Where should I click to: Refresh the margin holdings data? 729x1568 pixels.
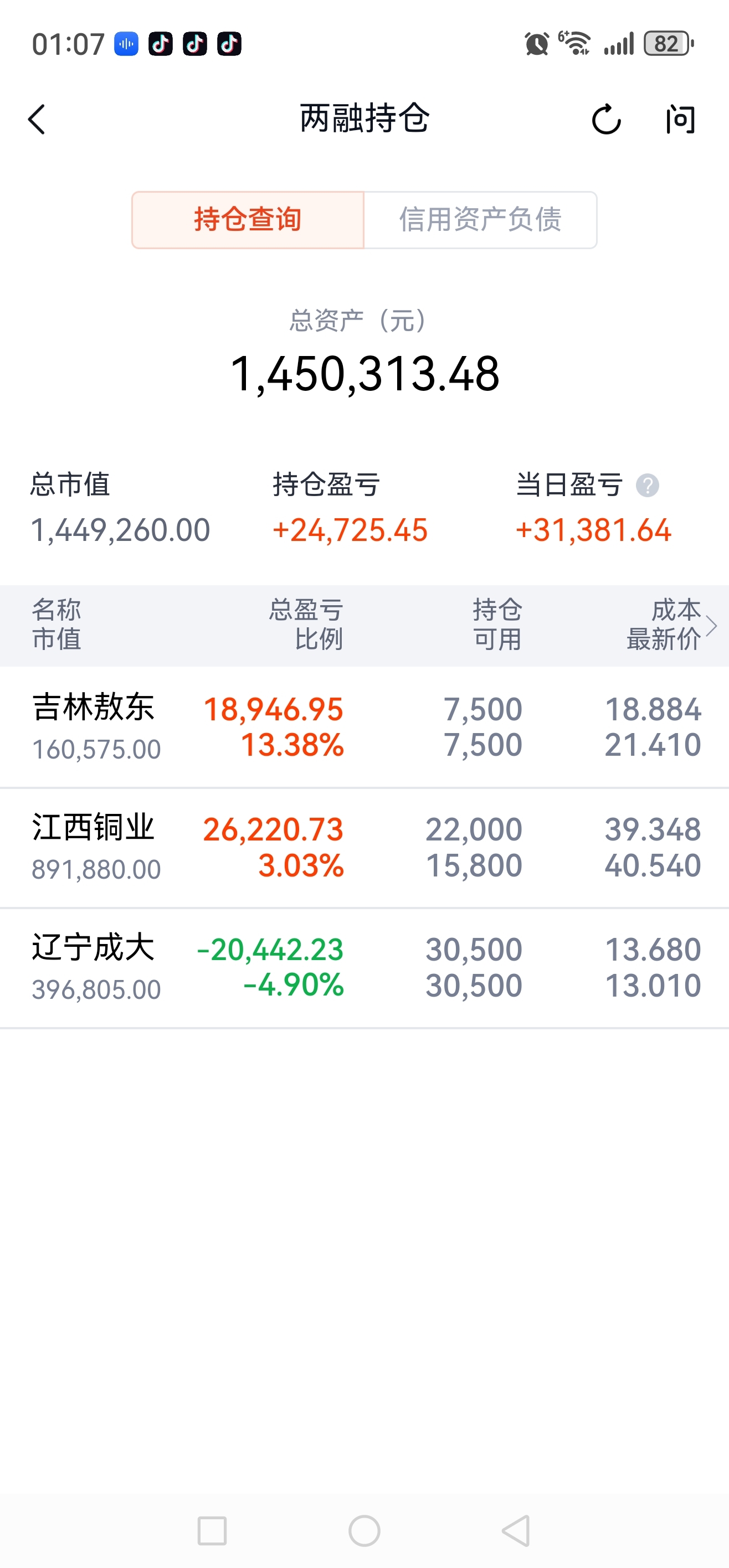pos(606,119)
